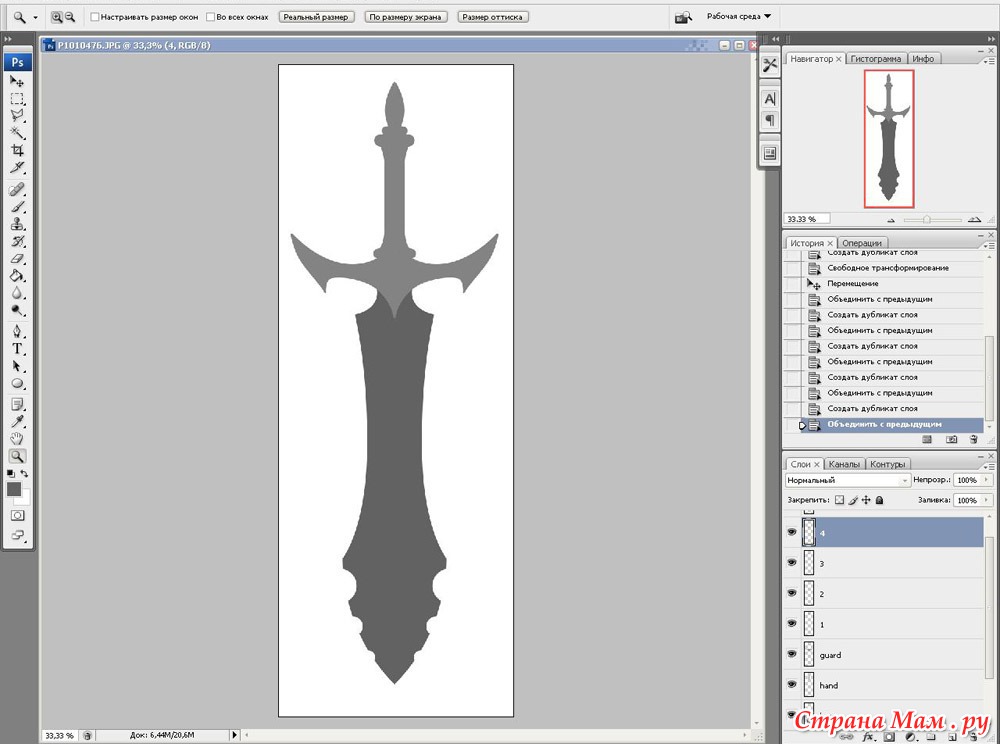Create new snapshot in the History panel

(952, 439)
